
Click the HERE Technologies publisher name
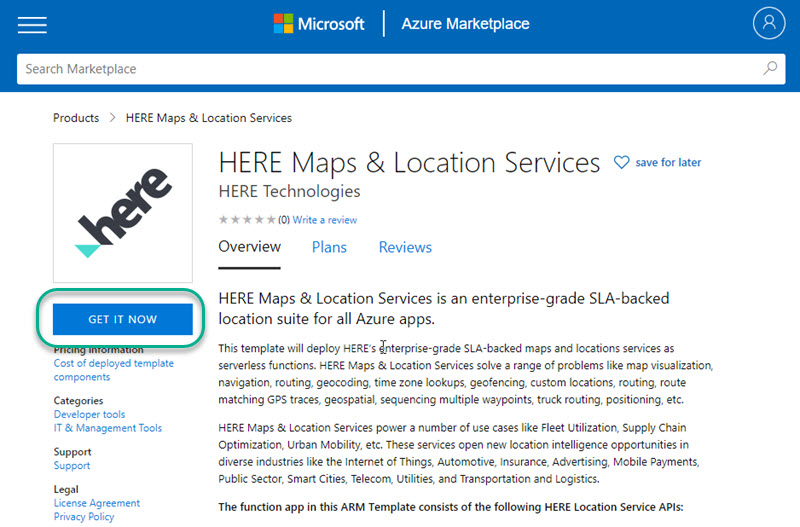pos(289,191)
